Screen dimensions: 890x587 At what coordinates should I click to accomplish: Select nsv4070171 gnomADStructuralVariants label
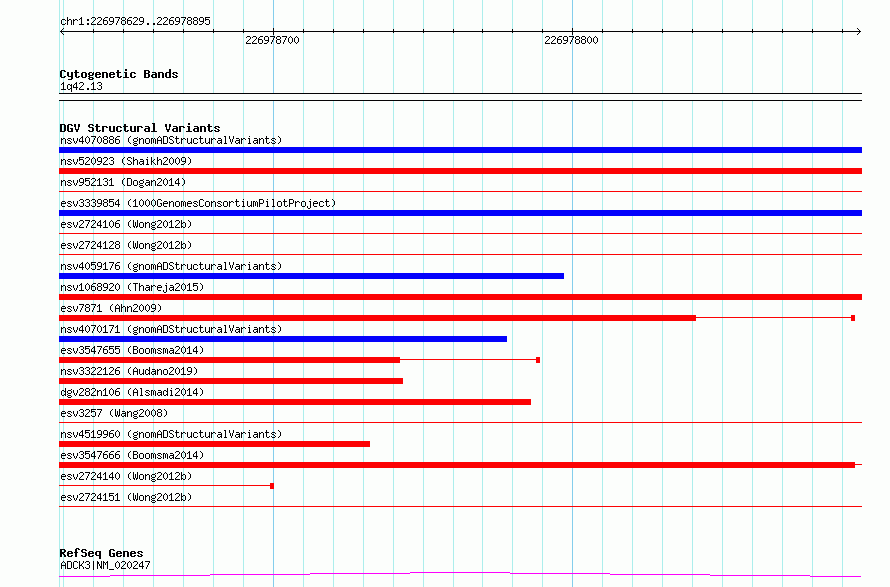pyautogui.click(x=171, y=329)
